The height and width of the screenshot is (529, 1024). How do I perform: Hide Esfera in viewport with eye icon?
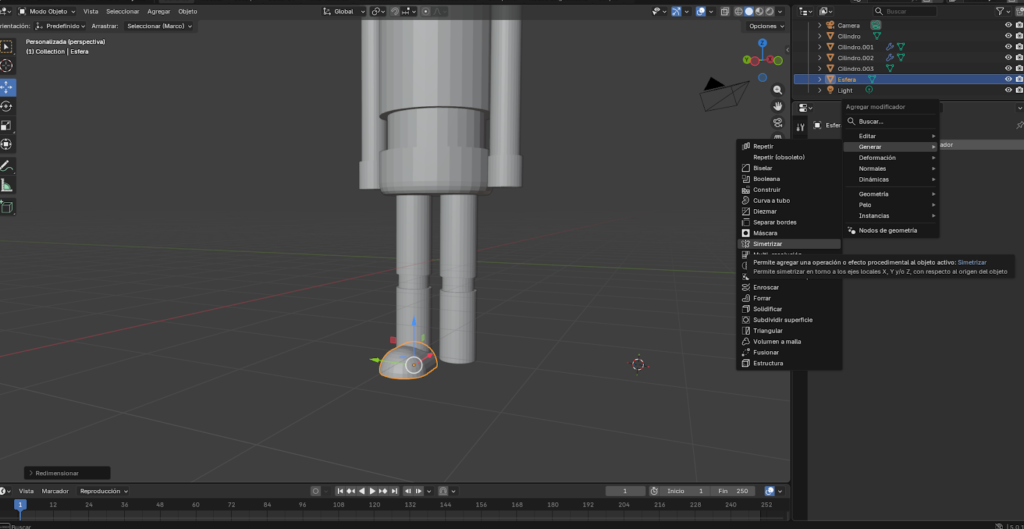pos(1008,79)
